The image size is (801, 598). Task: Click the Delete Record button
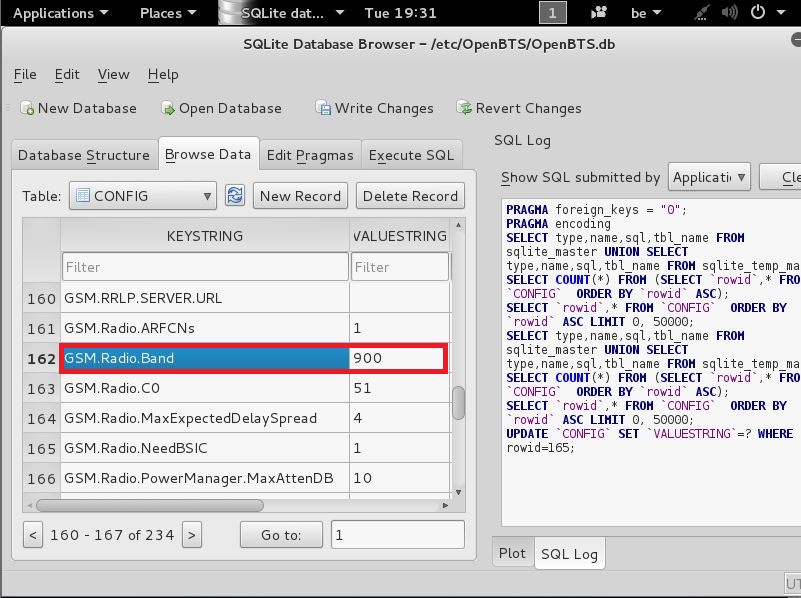pyautogui.click(x=410, y=196)
